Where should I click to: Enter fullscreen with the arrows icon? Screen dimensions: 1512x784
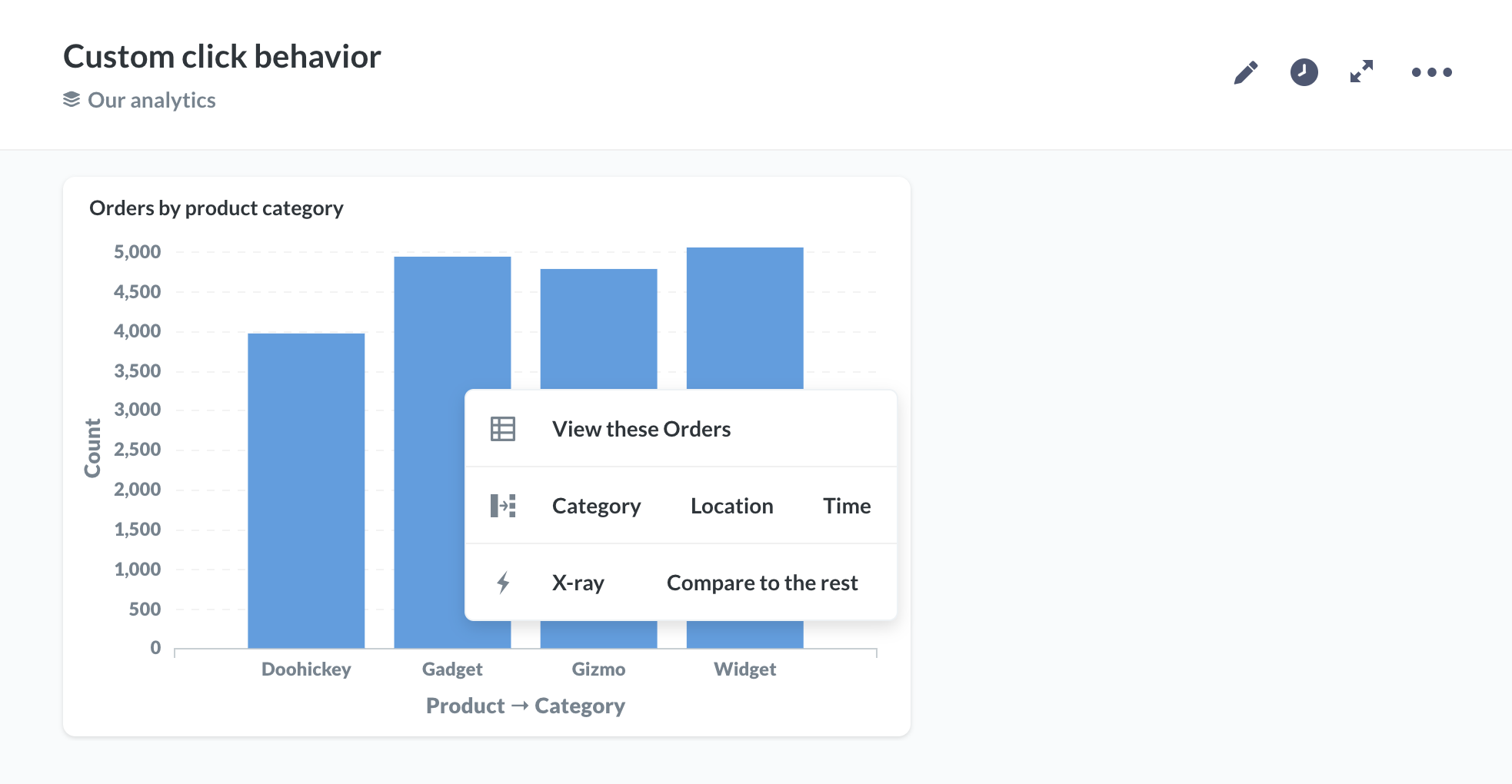1361,72
